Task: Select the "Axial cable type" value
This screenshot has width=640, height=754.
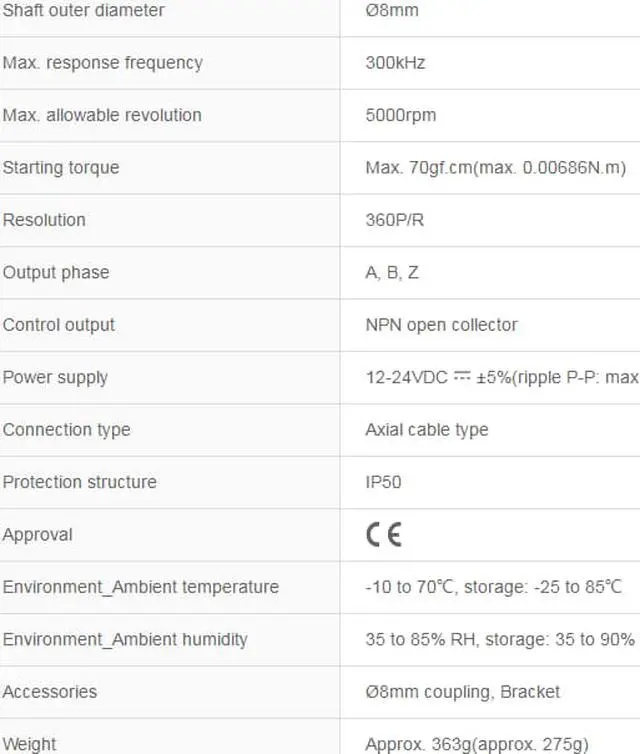Action: tap(426, 430)
